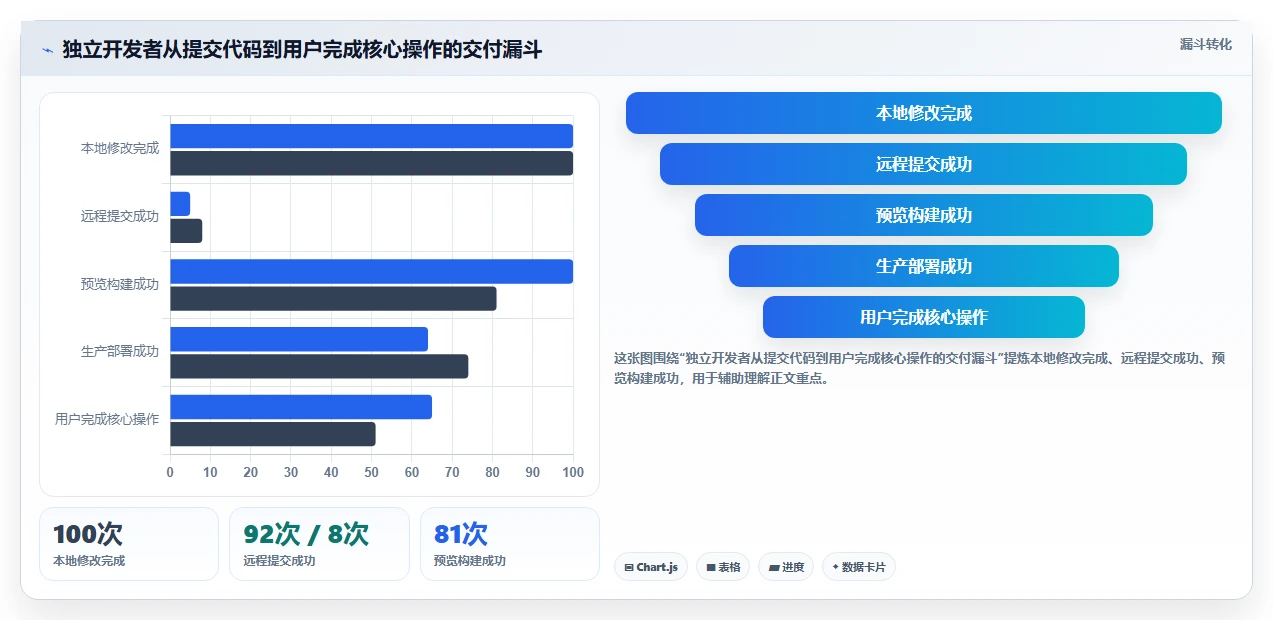
Task: Select the 预览构建成功 funnel stage
Action: click(924, 215)
